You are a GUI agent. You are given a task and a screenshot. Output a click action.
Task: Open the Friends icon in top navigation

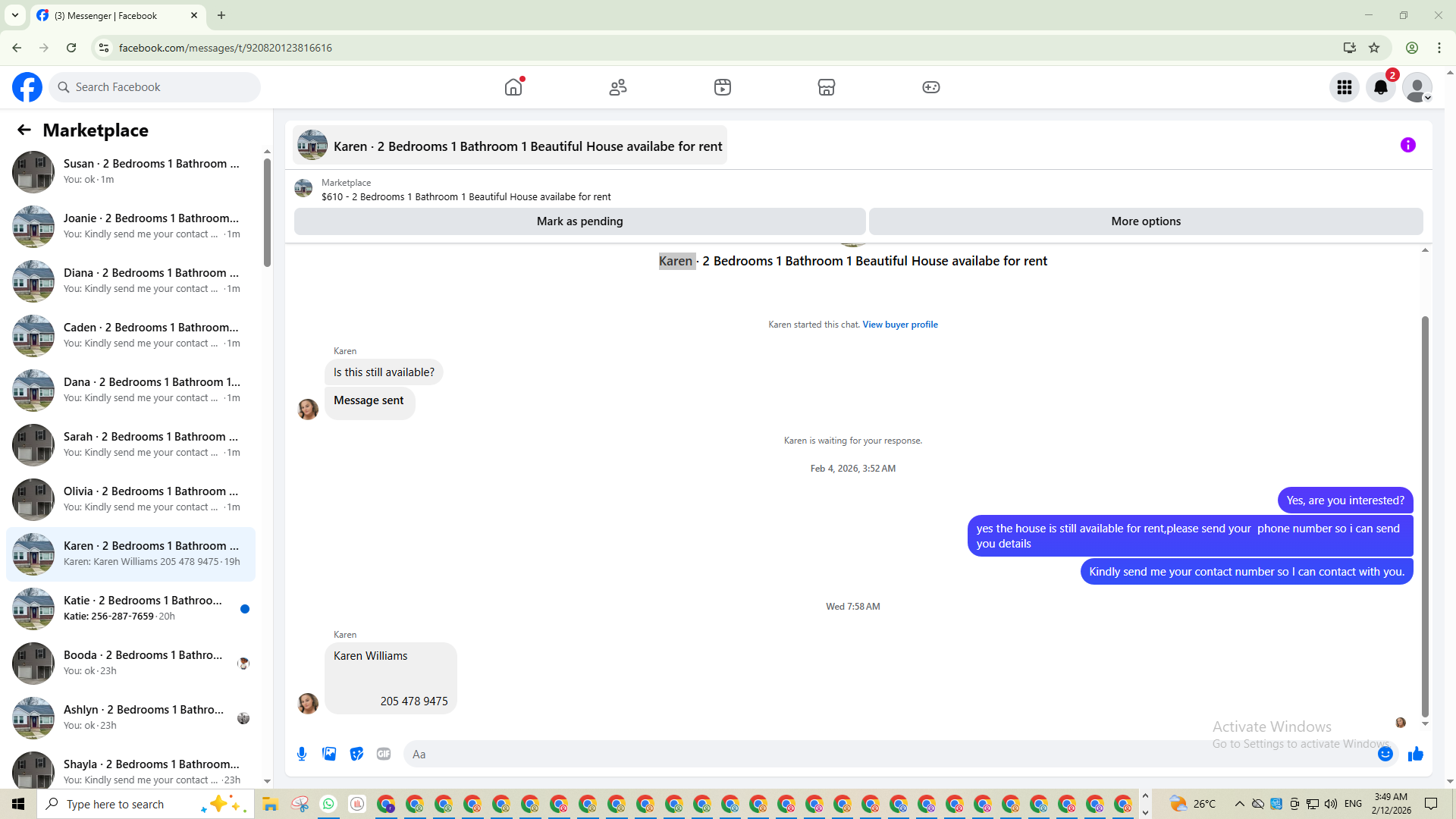click(618, 87)
